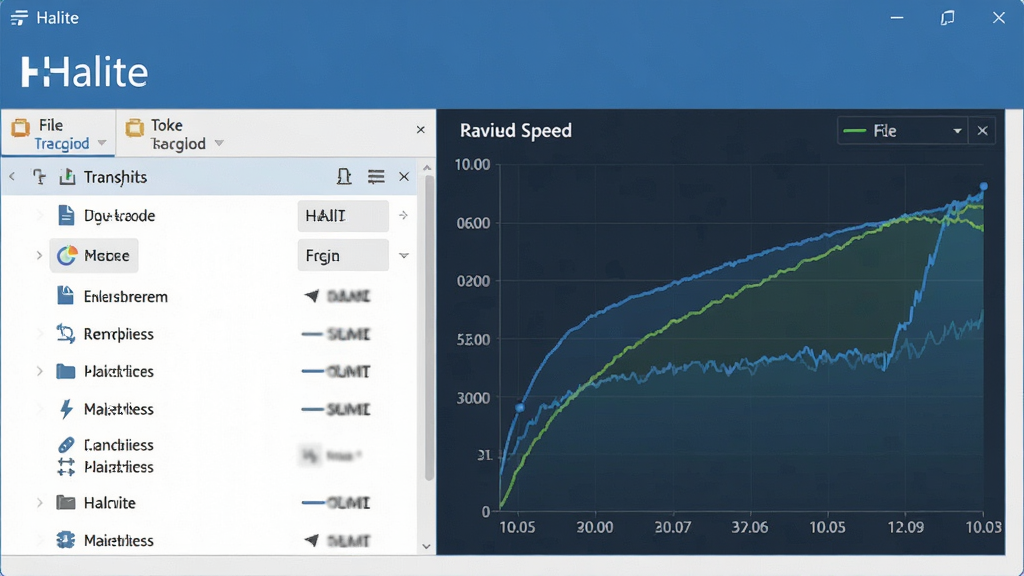1024x576 pixels.
Task: Switch to the Toke tab
Action: pyautogui.click(x=176, y=133)
